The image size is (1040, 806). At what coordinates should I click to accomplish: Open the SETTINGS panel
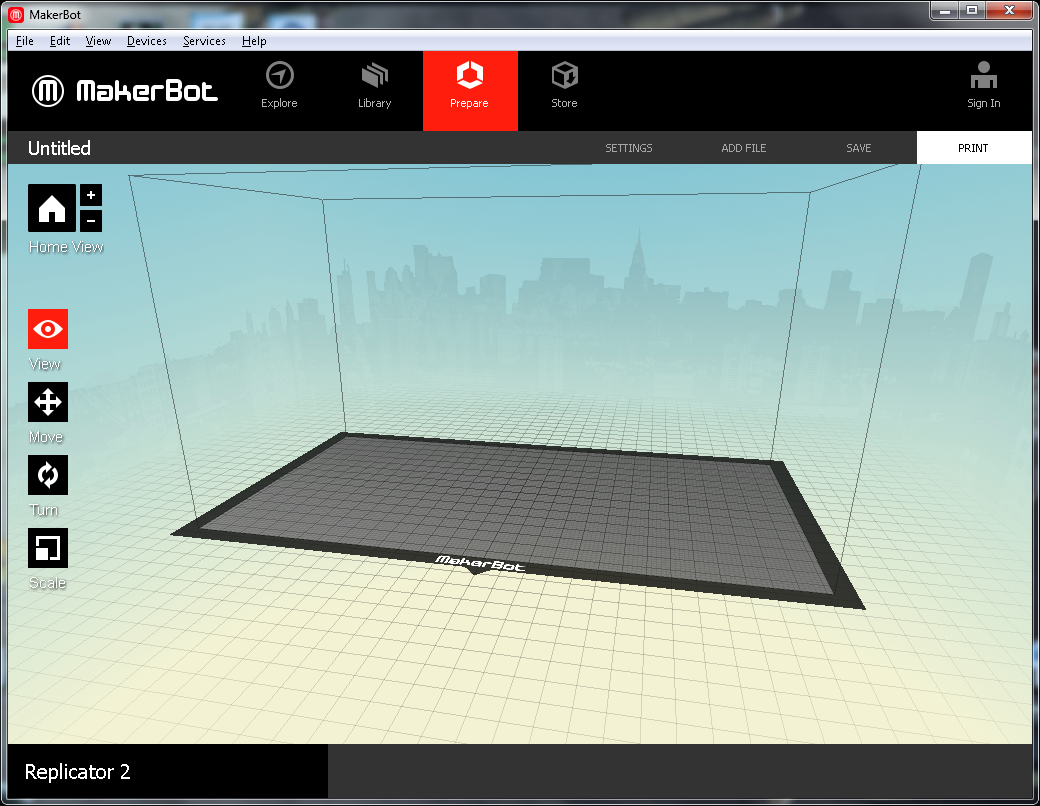[x=629, y=148]
